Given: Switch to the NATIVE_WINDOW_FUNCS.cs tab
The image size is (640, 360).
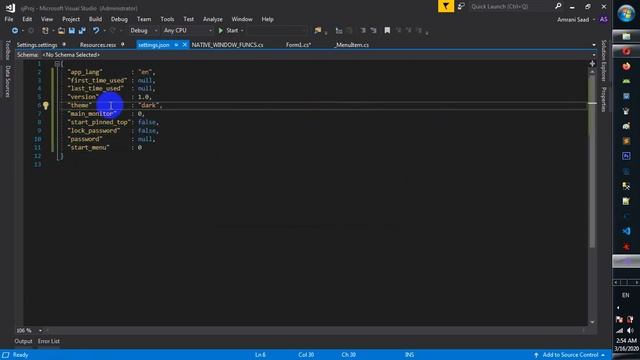Looking at the screenshot, I should click(227, 45).
